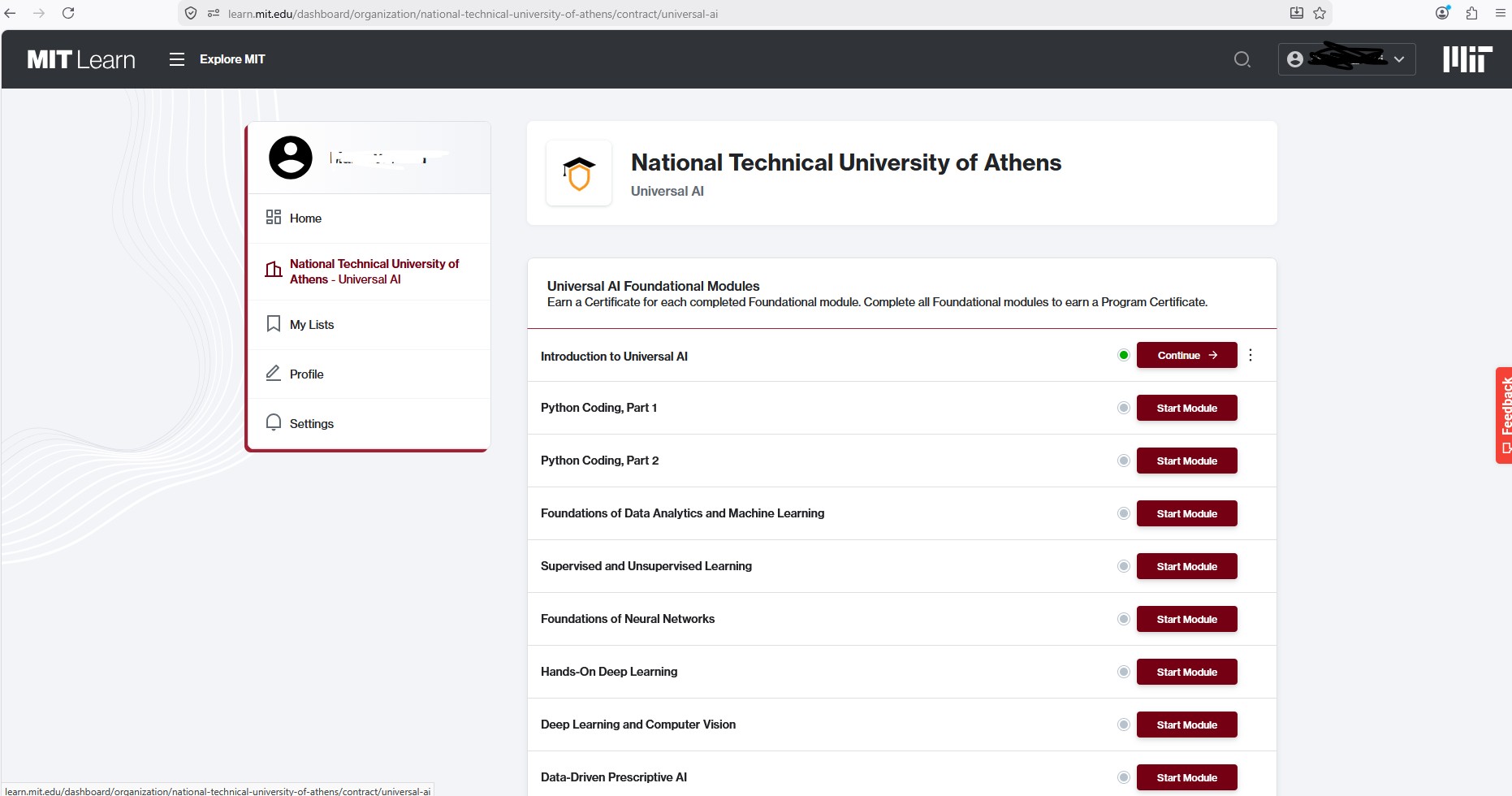Click the browser address bar URL

(x=473, y=14)
